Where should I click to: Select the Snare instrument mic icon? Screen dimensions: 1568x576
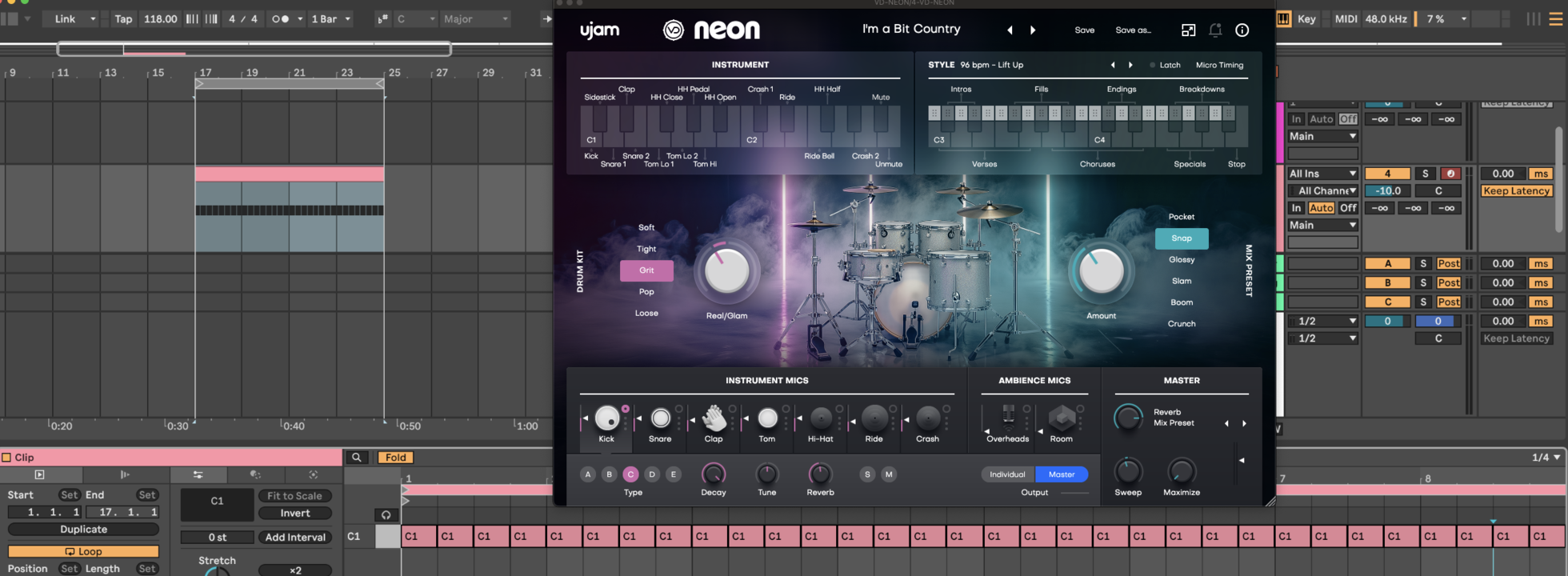coord(661,418)
